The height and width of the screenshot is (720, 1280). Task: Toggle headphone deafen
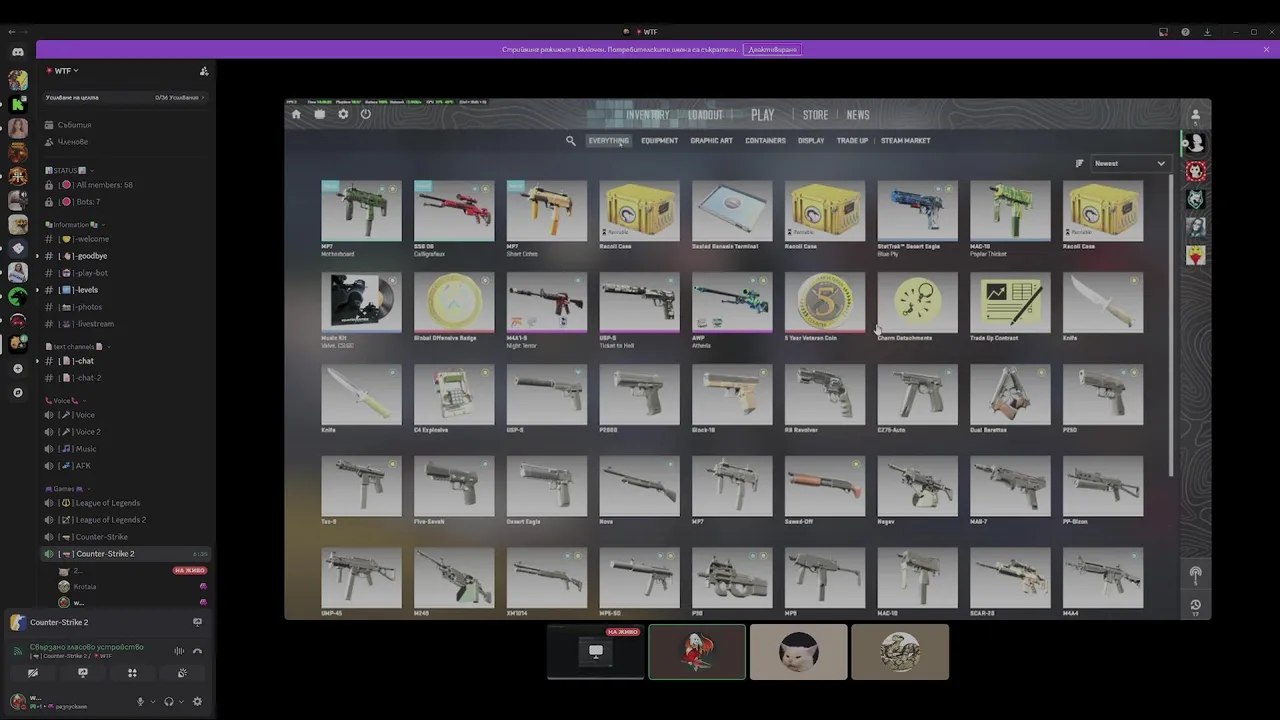169,702
